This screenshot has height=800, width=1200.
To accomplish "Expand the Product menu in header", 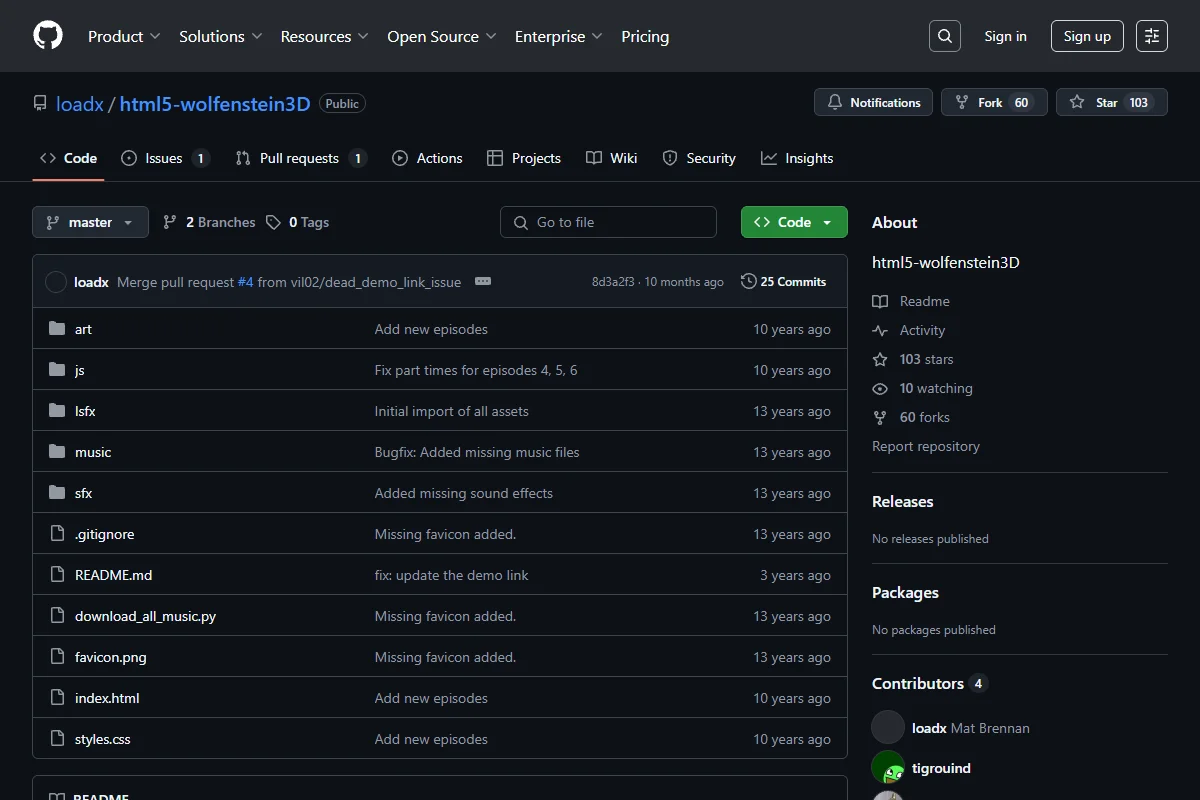I will click(x=124, y=36).
